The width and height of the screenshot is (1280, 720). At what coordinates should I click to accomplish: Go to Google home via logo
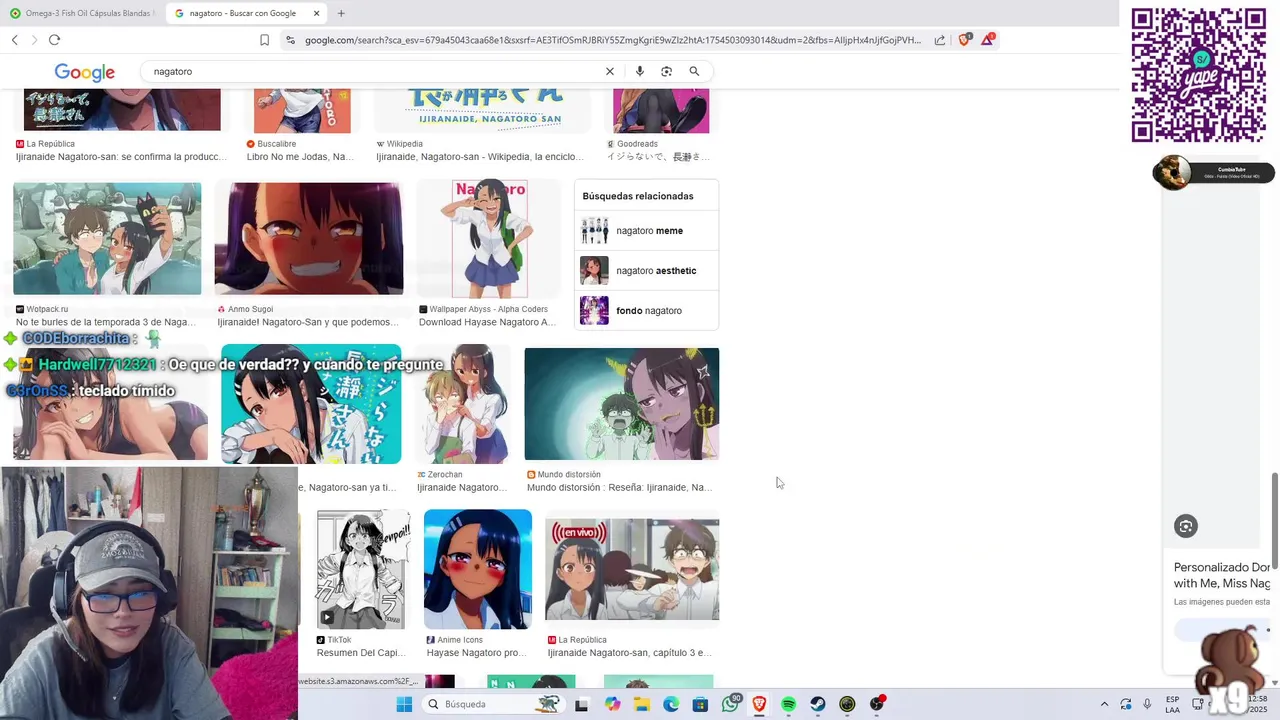point(85,72)
